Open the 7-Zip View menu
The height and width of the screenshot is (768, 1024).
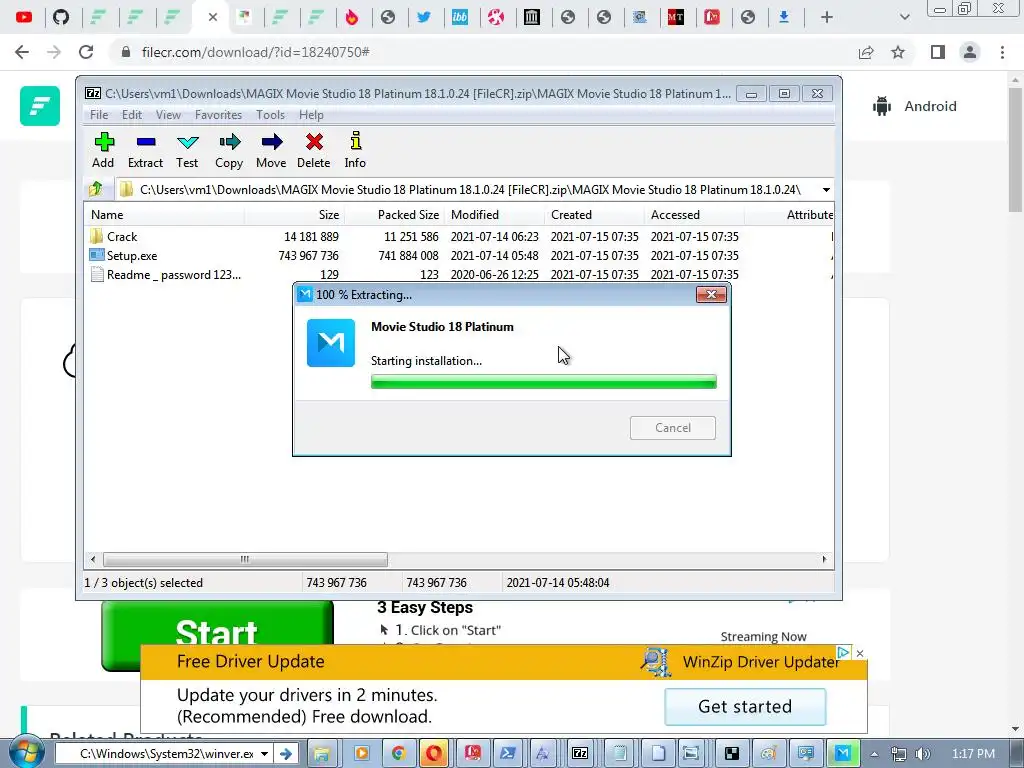click(168, 115)
